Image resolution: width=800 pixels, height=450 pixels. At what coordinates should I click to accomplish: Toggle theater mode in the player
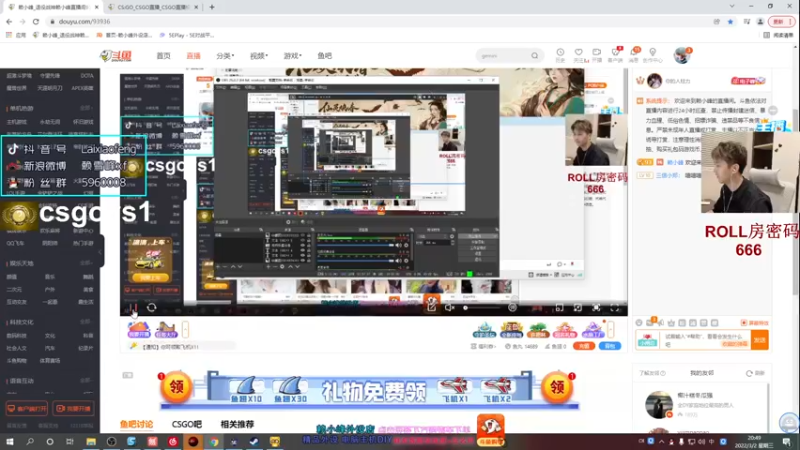[x=578, y=308]
